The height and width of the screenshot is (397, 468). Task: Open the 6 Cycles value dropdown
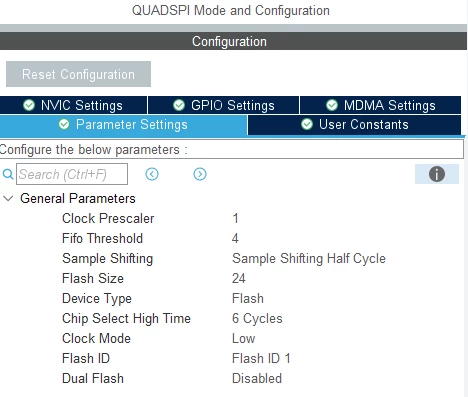[257, 319]
